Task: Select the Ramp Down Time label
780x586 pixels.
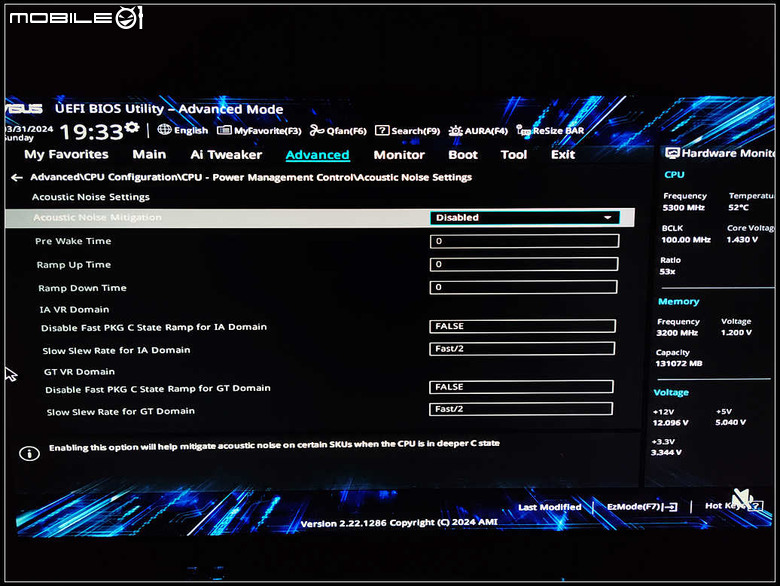Action: tap(83, 288)
